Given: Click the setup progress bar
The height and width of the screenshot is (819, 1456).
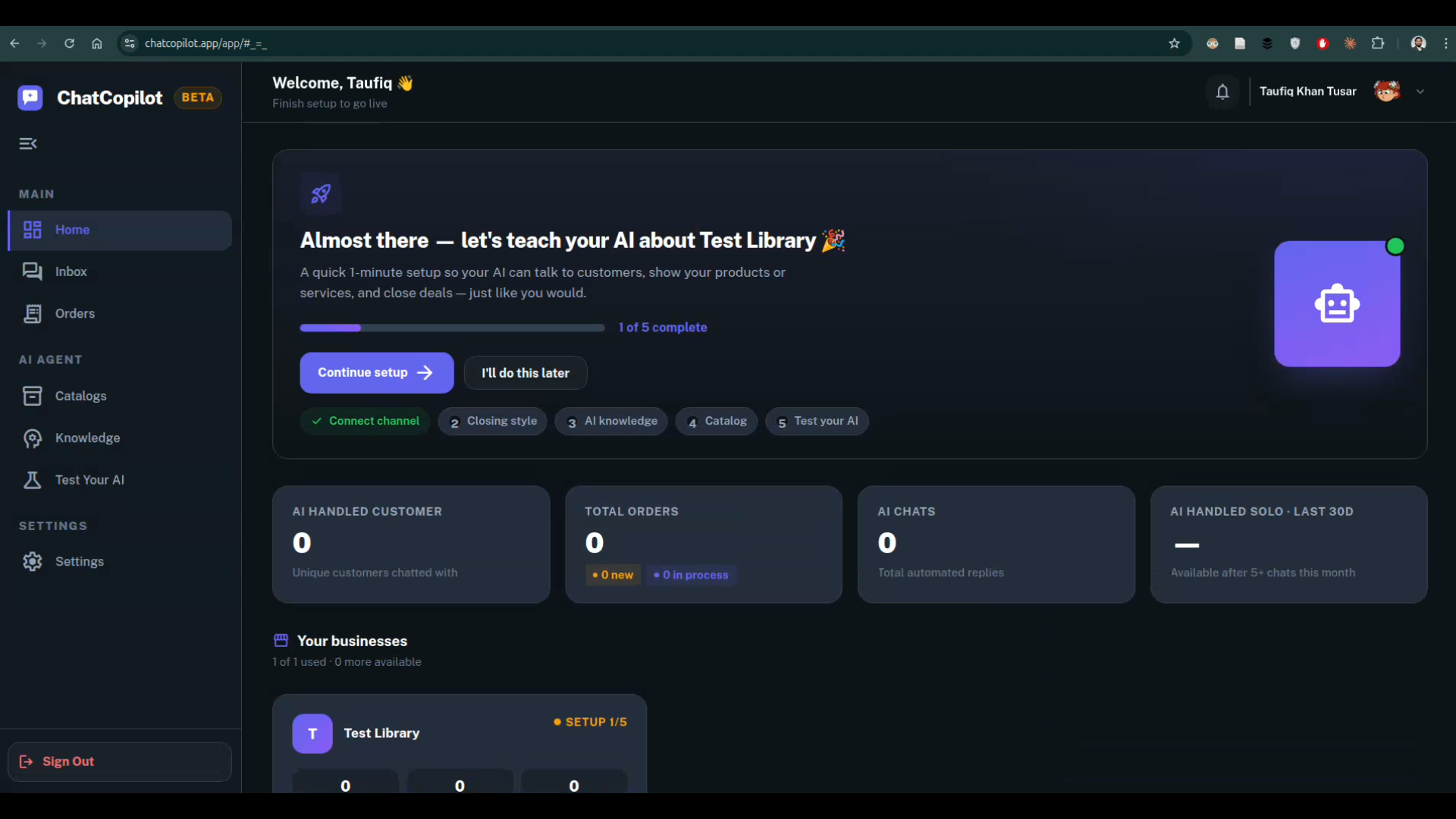Looking at the screenshot, I should click(x=453, y=328).
